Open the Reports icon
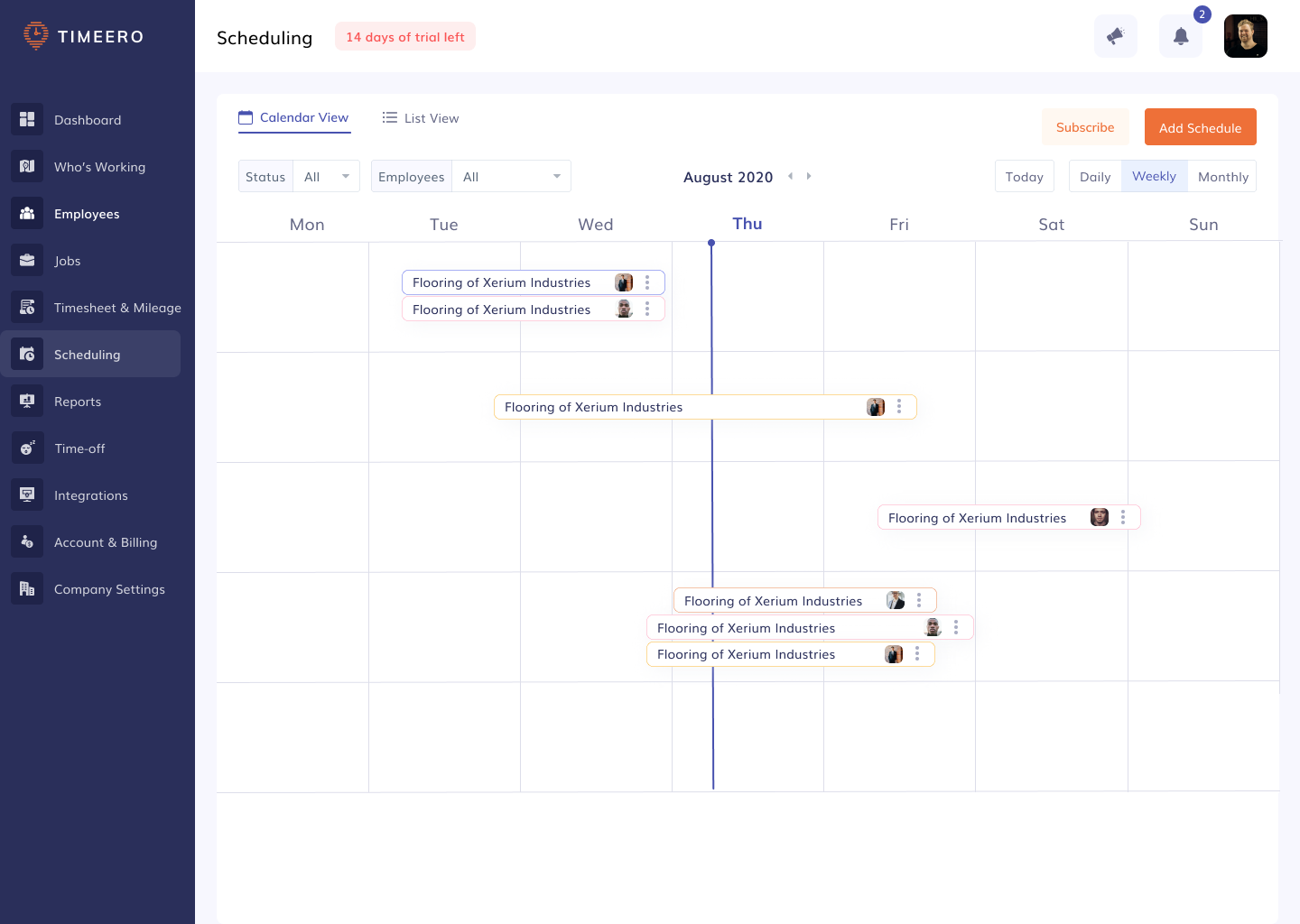1300x924 pixels. [x=27, y=401]
